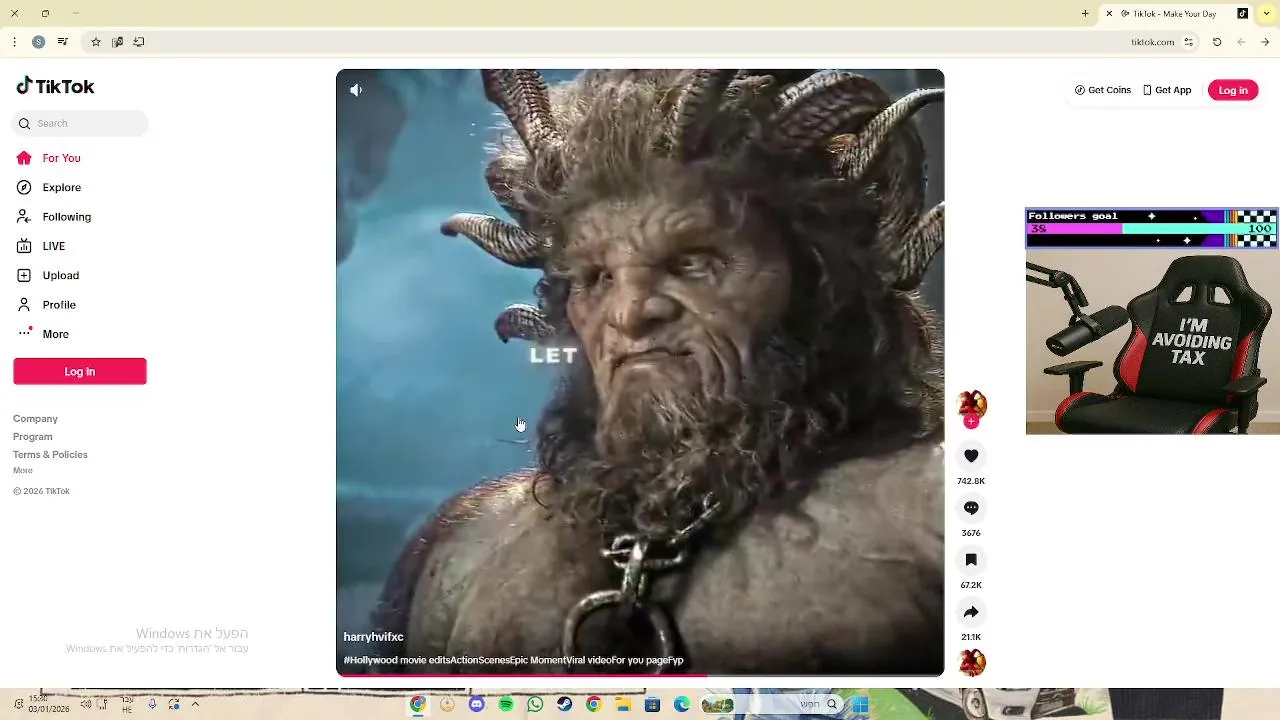
Task: Open WhatsApp from the taskbar
Action: pyautogui.click(x=535, y=704)
